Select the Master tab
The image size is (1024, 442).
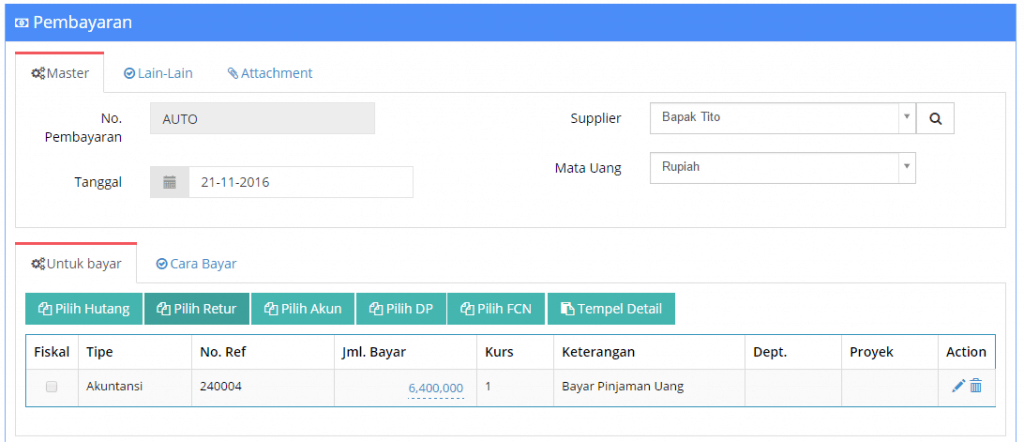59,73
